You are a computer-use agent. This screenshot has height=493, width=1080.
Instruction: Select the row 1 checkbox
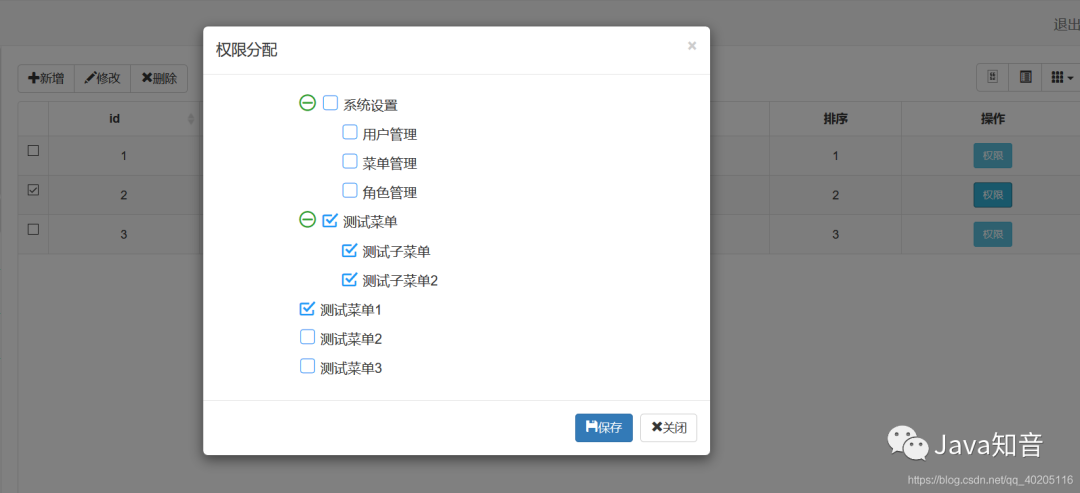coord(33,151)
